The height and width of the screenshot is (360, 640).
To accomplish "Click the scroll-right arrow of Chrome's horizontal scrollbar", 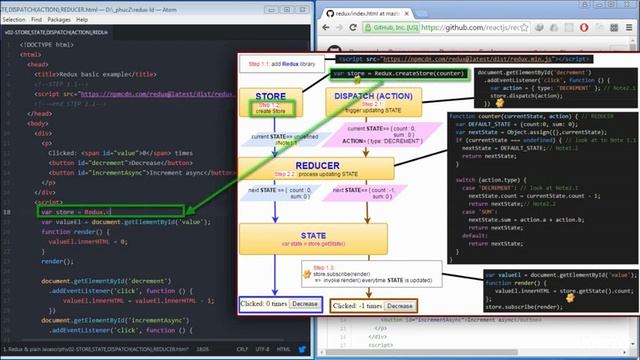I will click(625, 352).
